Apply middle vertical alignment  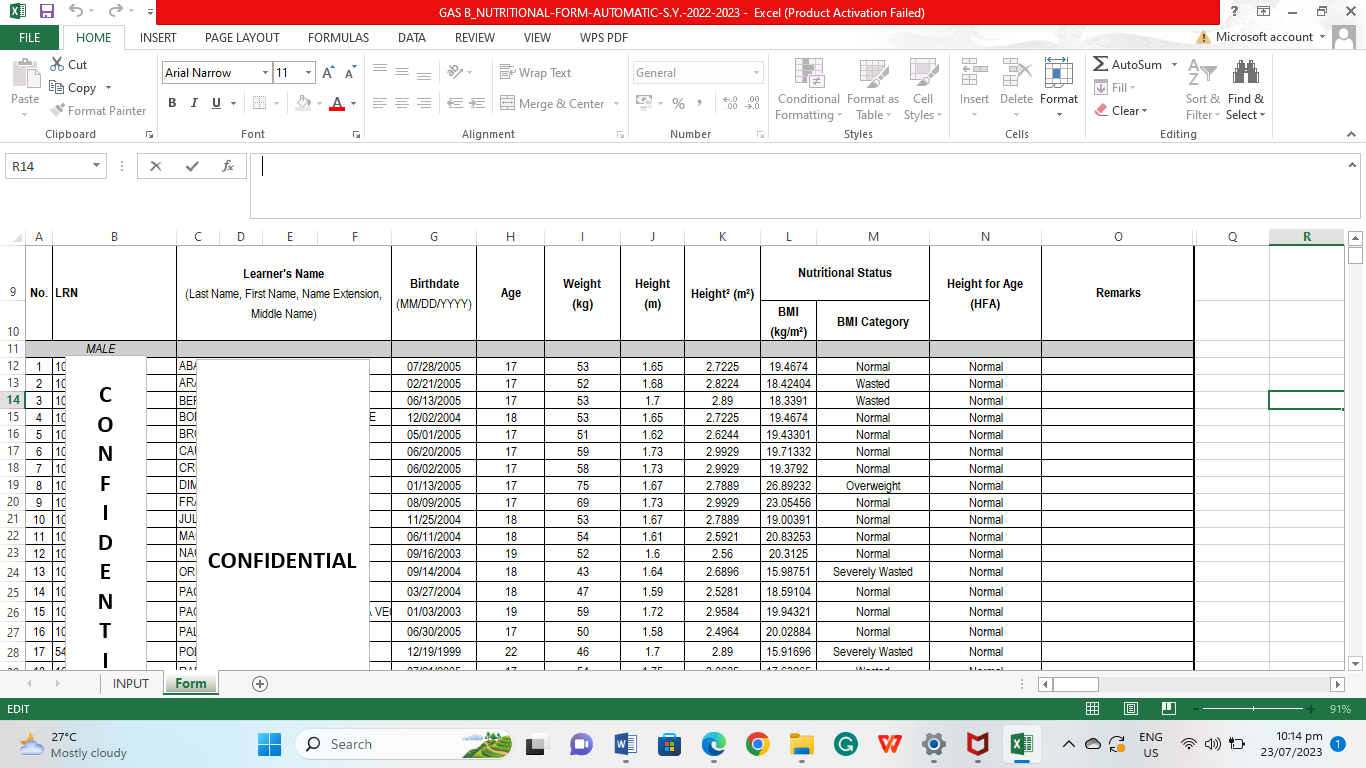coord(402,72)
